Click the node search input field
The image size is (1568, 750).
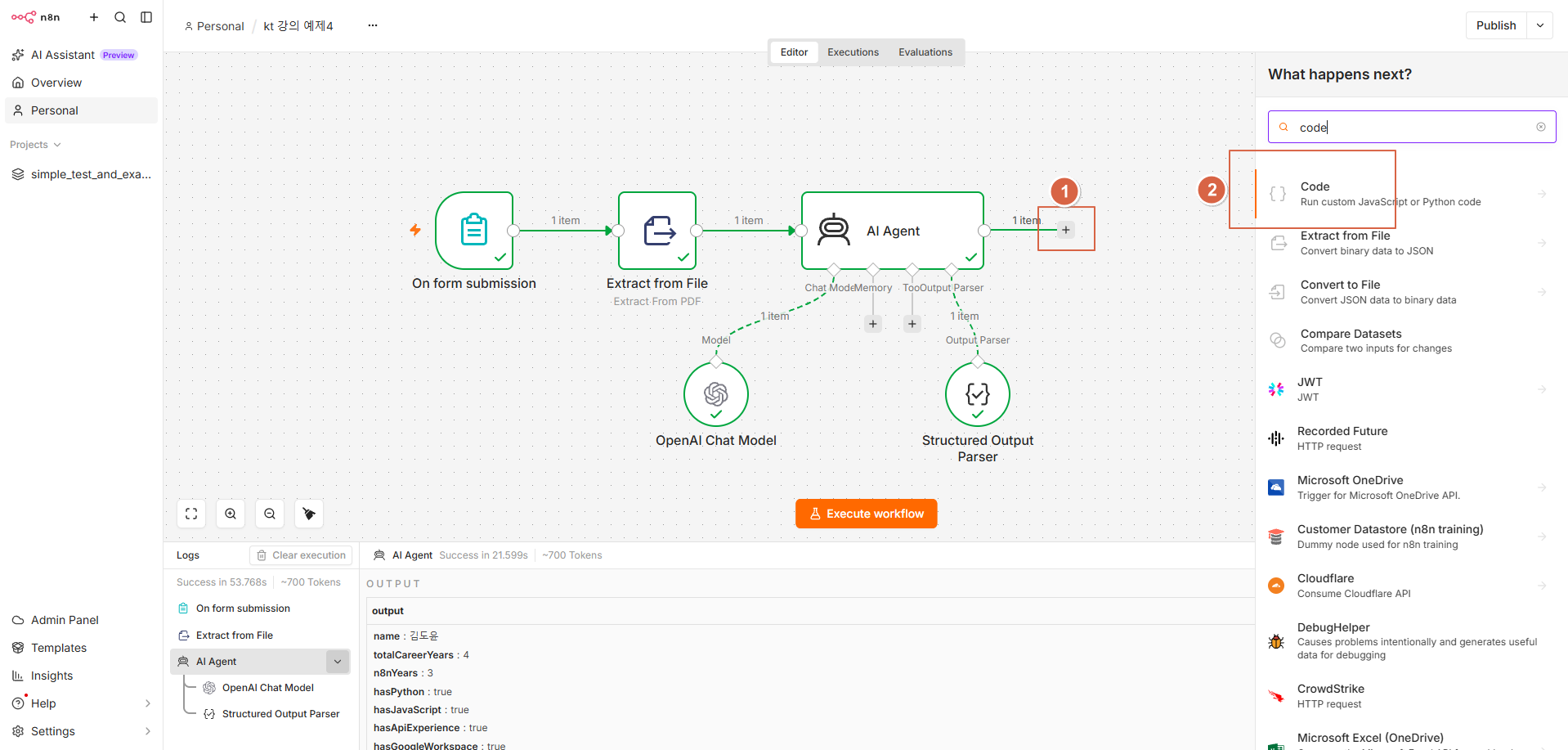coord(1412,127)
